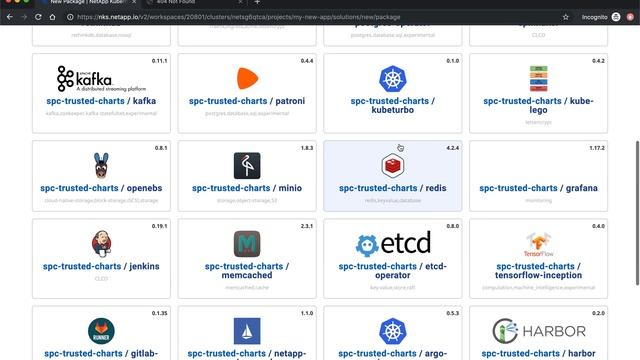The width and height of the screenshot is (640, 360).
Task: Click the Harbor lighthouse logo
Action: (538, 331)
